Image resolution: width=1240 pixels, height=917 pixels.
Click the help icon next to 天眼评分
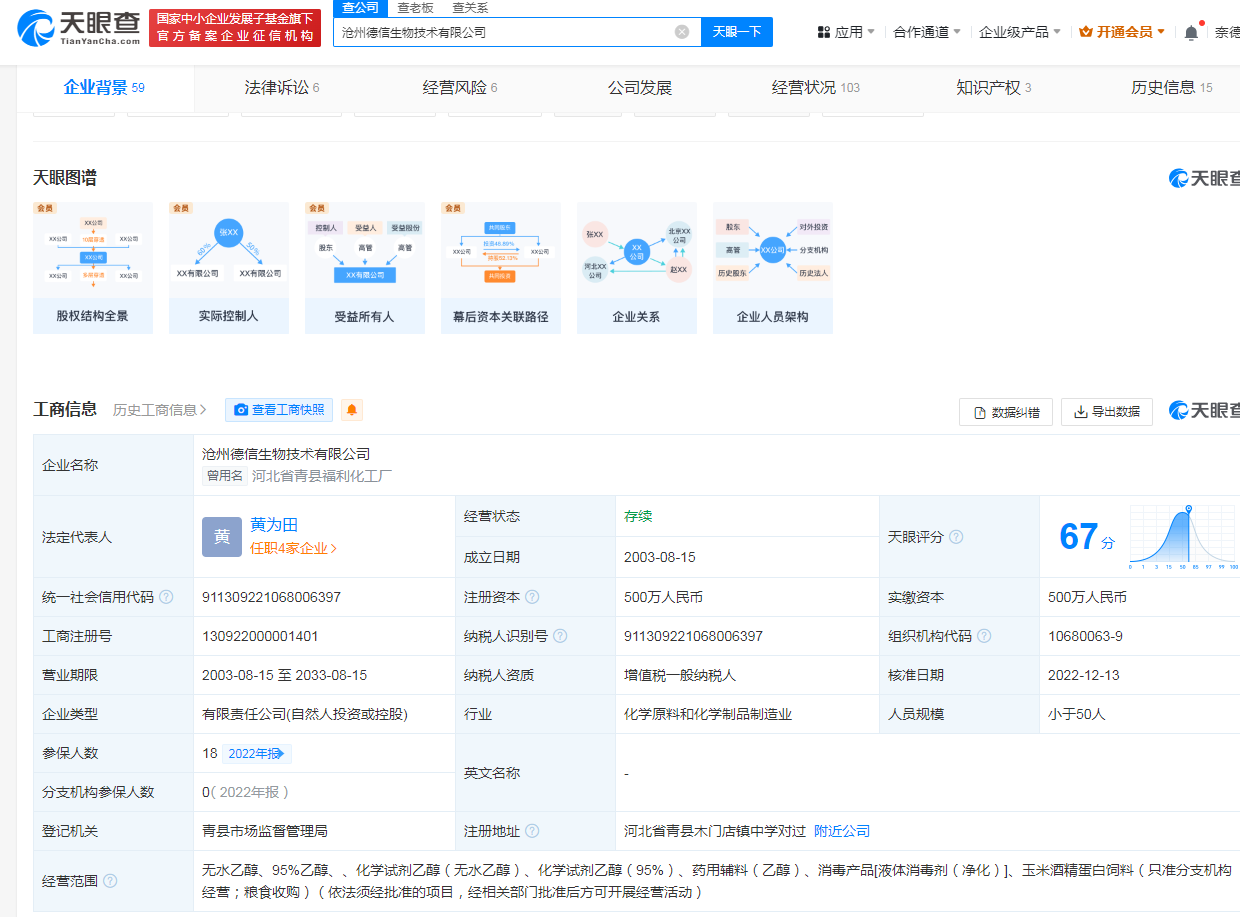point(956,537)
